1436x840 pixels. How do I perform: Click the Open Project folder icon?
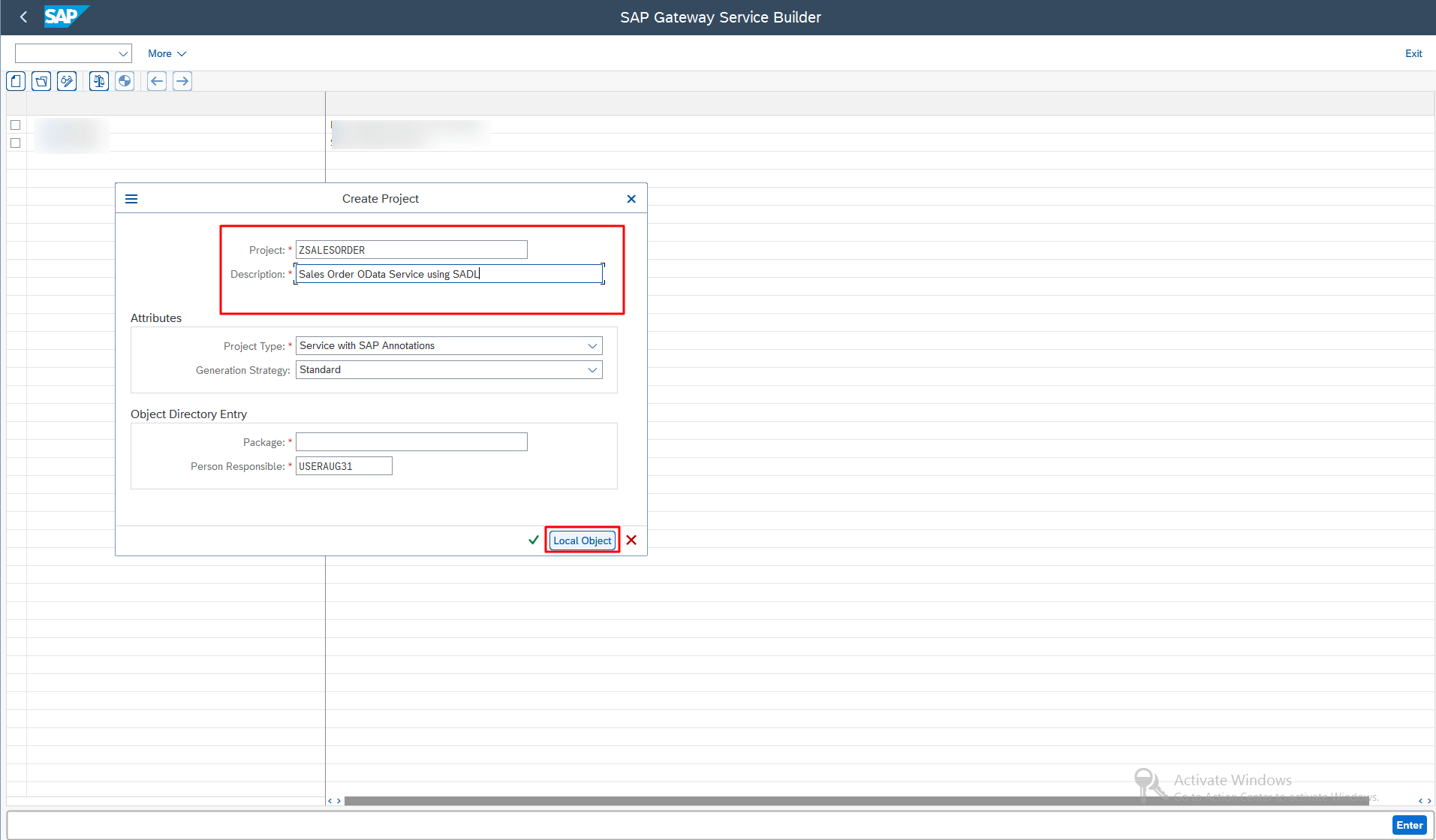pos(42,81)
